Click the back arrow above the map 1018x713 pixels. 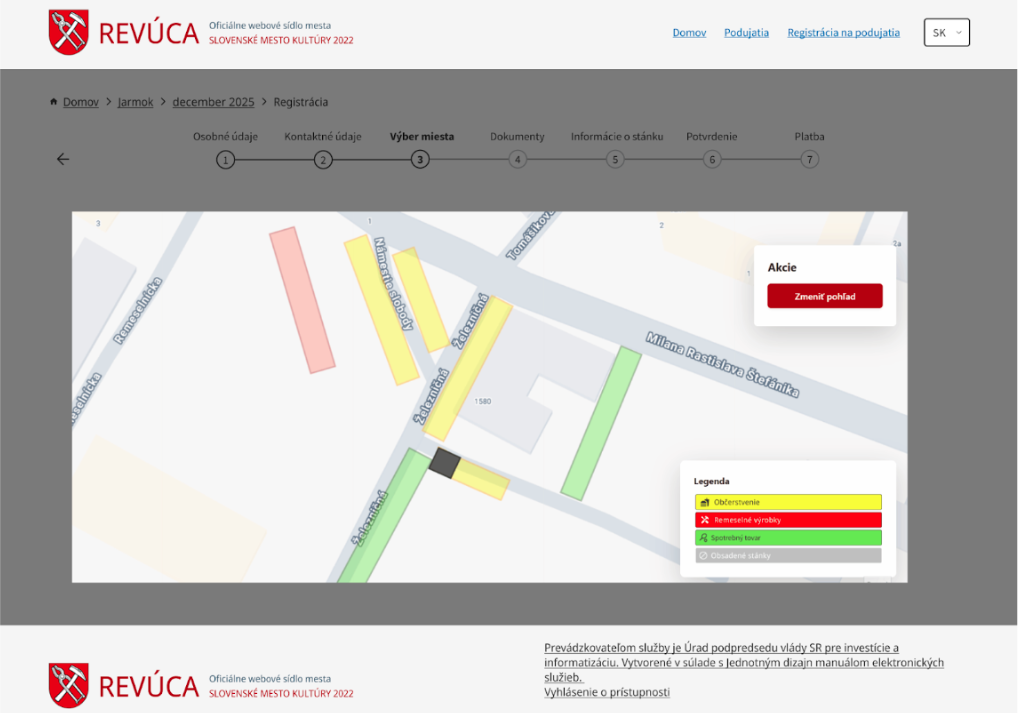click(62, 158)
